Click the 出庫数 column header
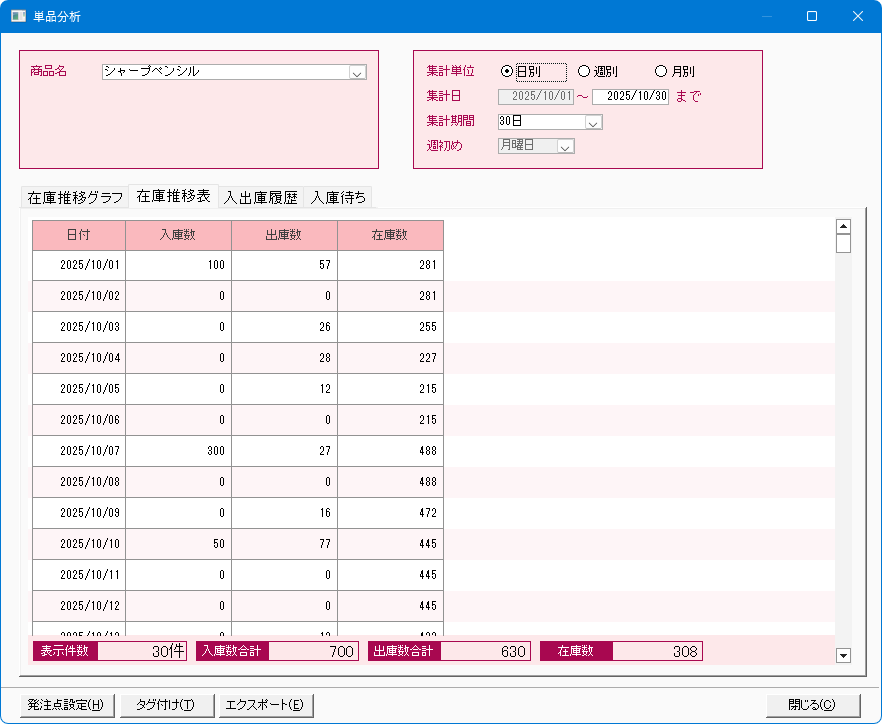The image size is (882, 724). pos(284,235)
